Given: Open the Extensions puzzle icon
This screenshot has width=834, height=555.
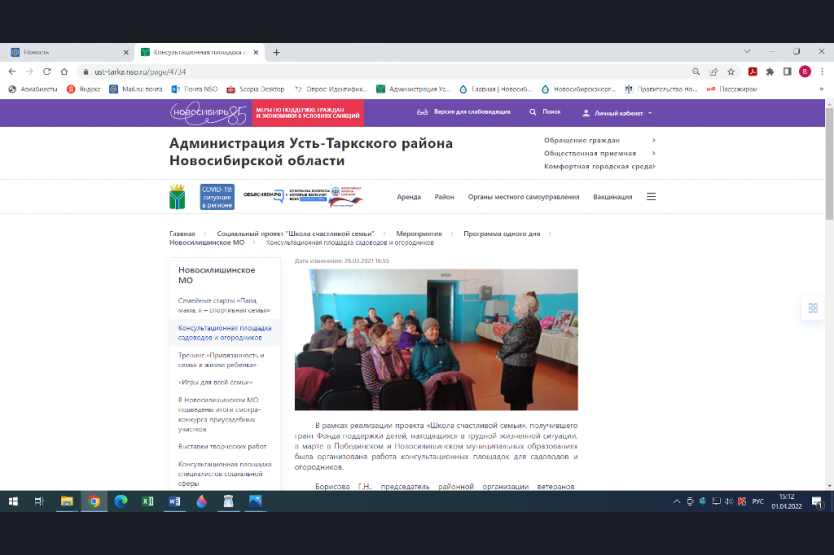Looking at the screenshot, I should pyautogui.click(x=770, y=71).
